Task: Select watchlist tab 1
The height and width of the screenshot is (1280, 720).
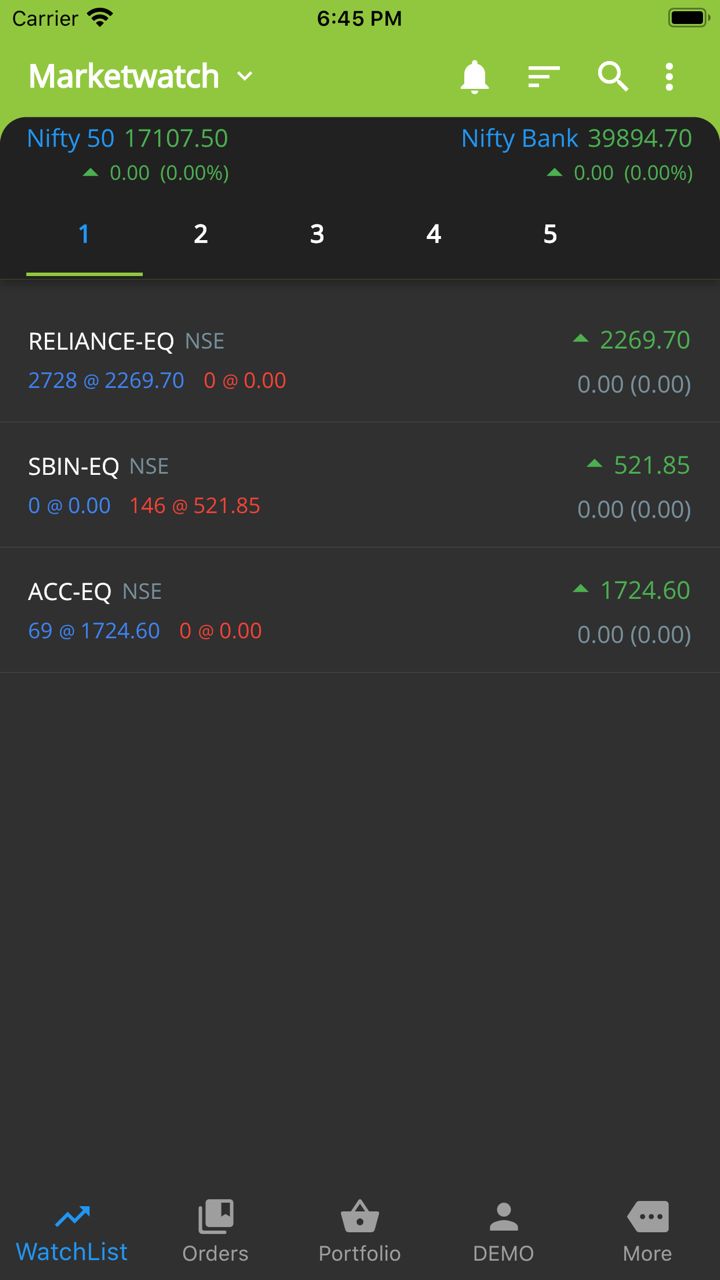Action: pos(84,234)
